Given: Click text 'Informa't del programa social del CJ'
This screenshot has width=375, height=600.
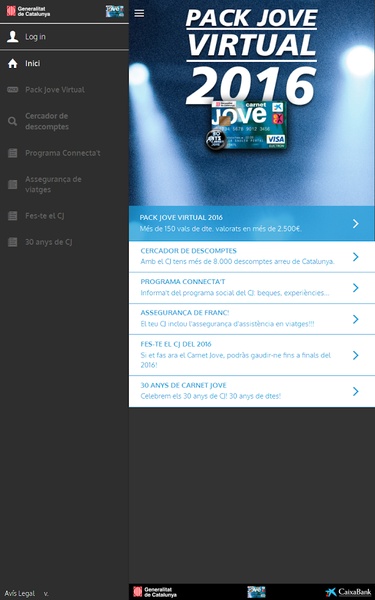Looking at the screenshot, I should (197, 293).
